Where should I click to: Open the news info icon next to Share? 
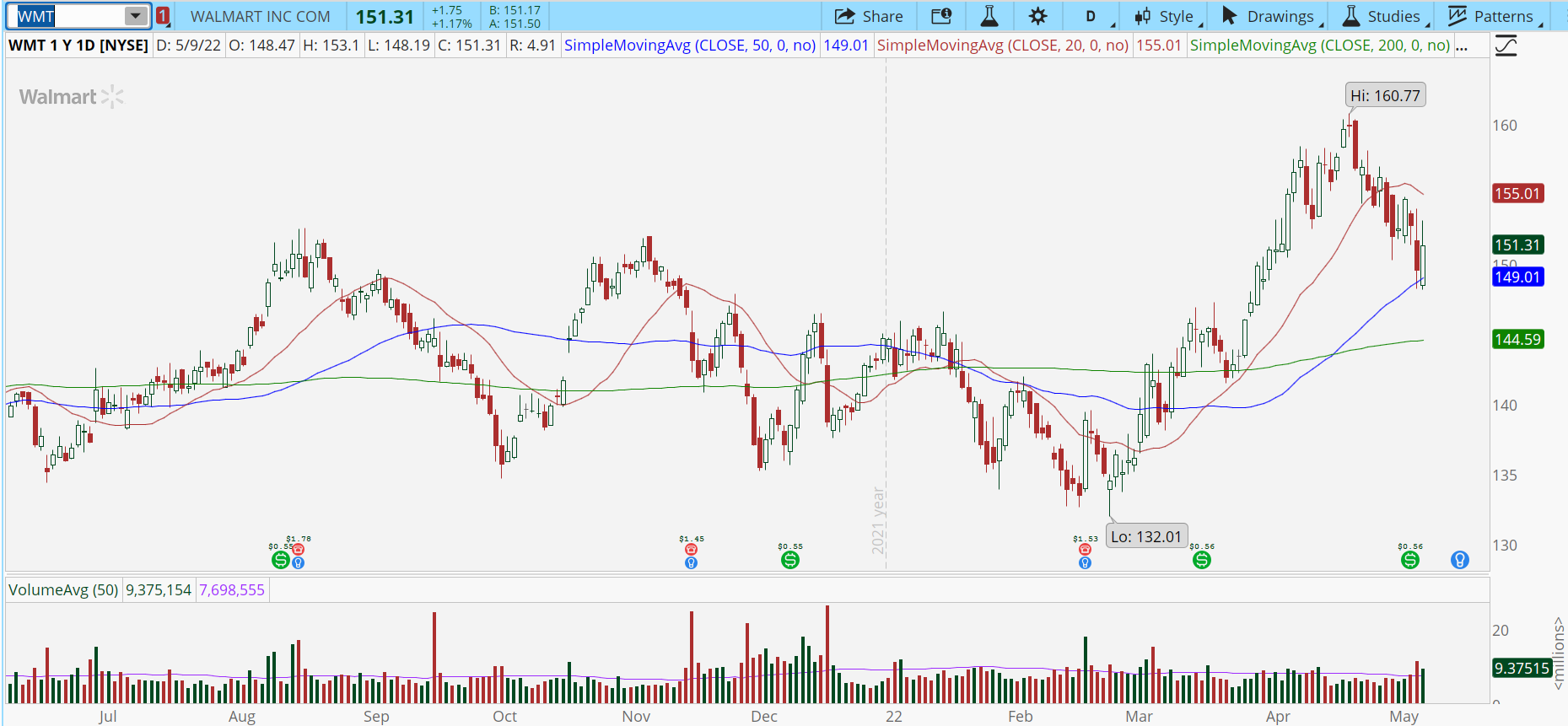(941, 16)
